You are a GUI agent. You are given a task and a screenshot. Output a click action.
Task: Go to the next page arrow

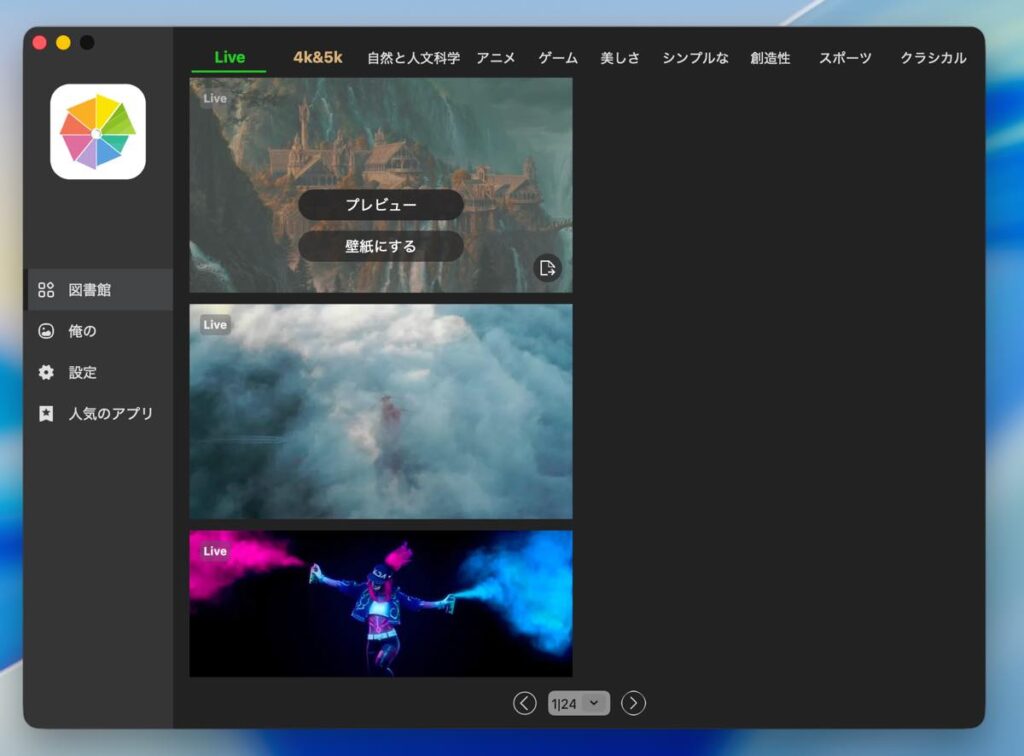pyautogui.click(x=633, y=703)
